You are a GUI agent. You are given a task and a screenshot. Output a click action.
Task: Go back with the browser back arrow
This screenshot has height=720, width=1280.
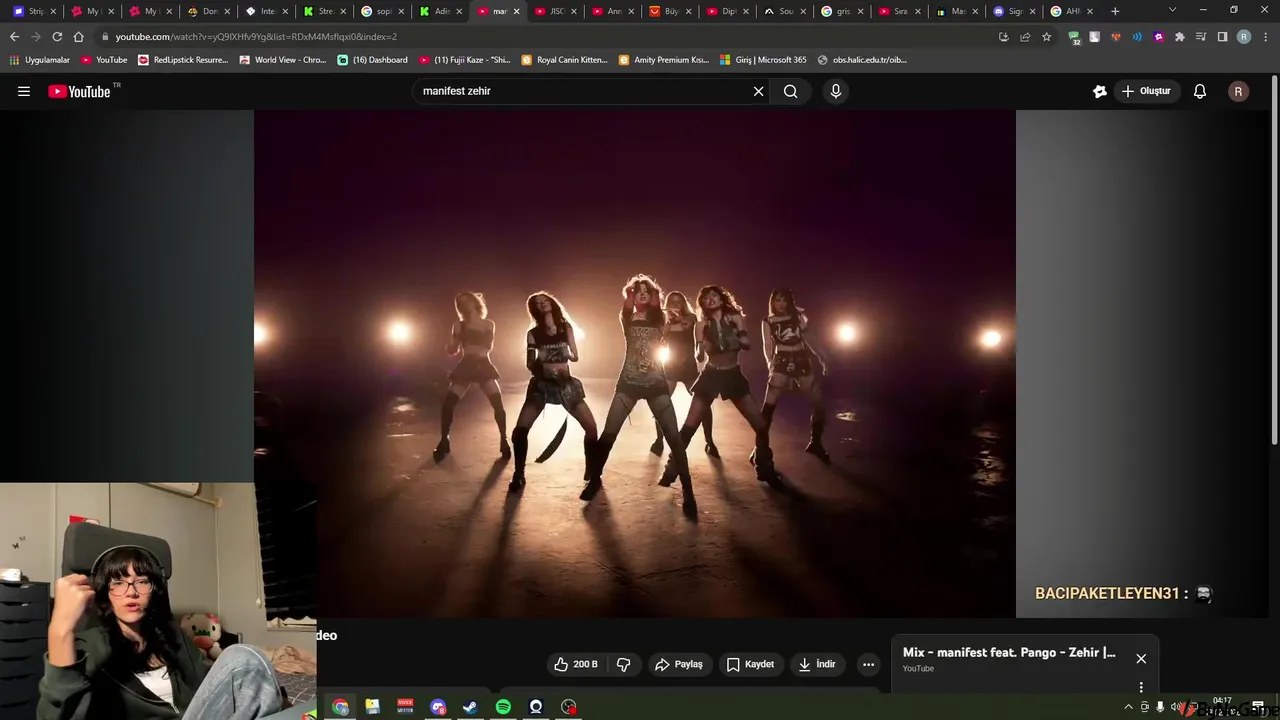[14, 37]
